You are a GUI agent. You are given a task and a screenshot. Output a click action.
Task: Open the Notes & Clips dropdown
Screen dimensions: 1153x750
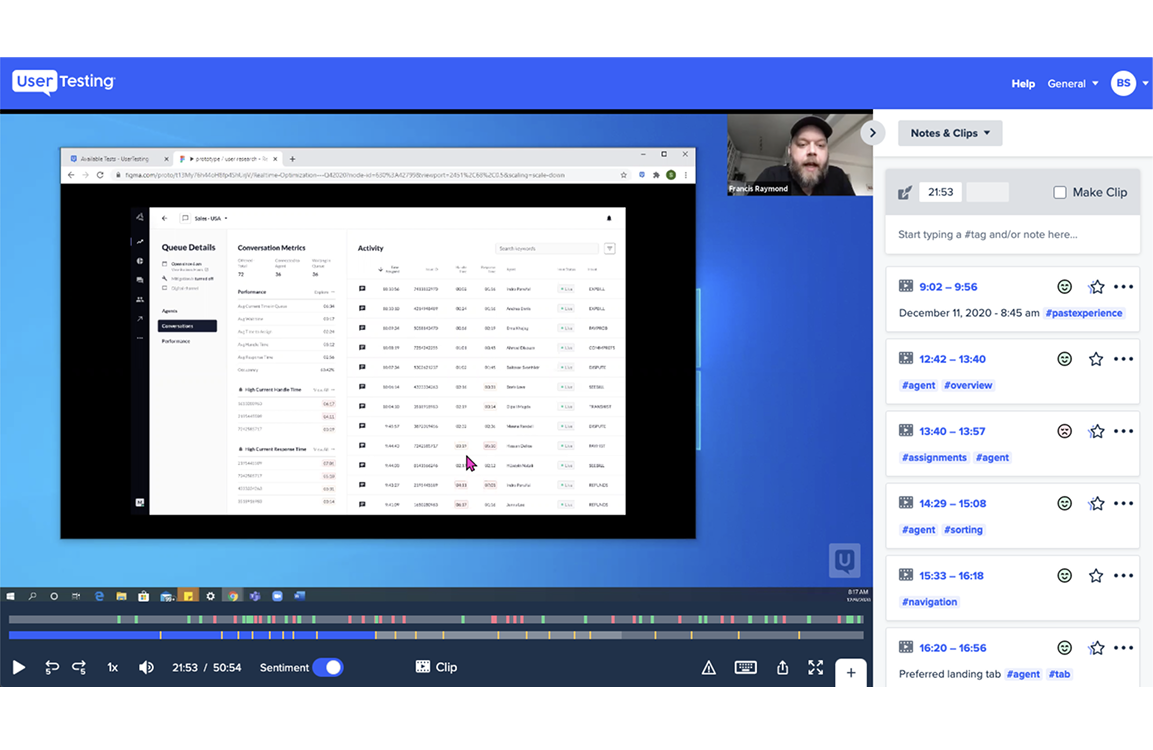pos(950,133)
